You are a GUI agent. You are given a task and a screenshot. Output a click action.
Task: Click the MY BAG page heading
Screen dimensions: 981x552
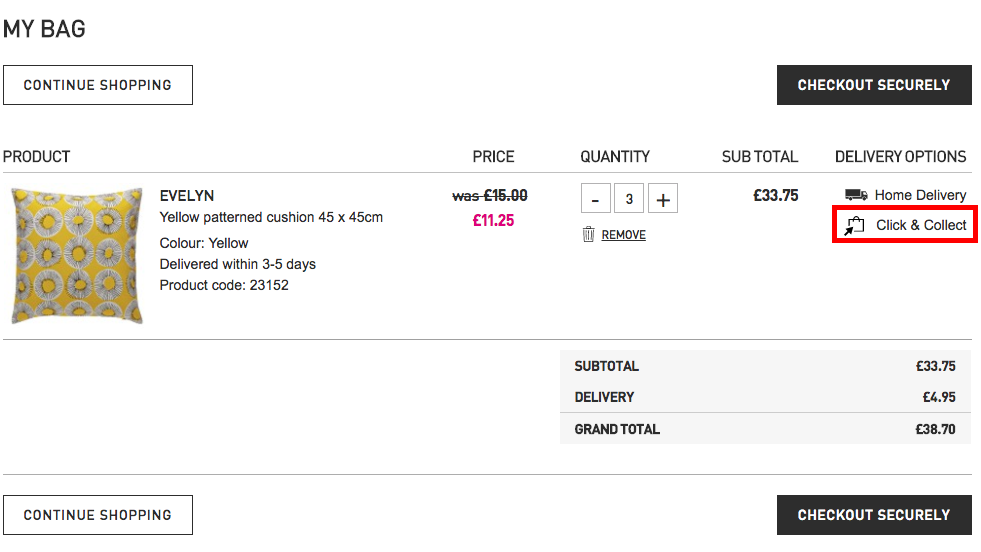(x=44, y=29)
